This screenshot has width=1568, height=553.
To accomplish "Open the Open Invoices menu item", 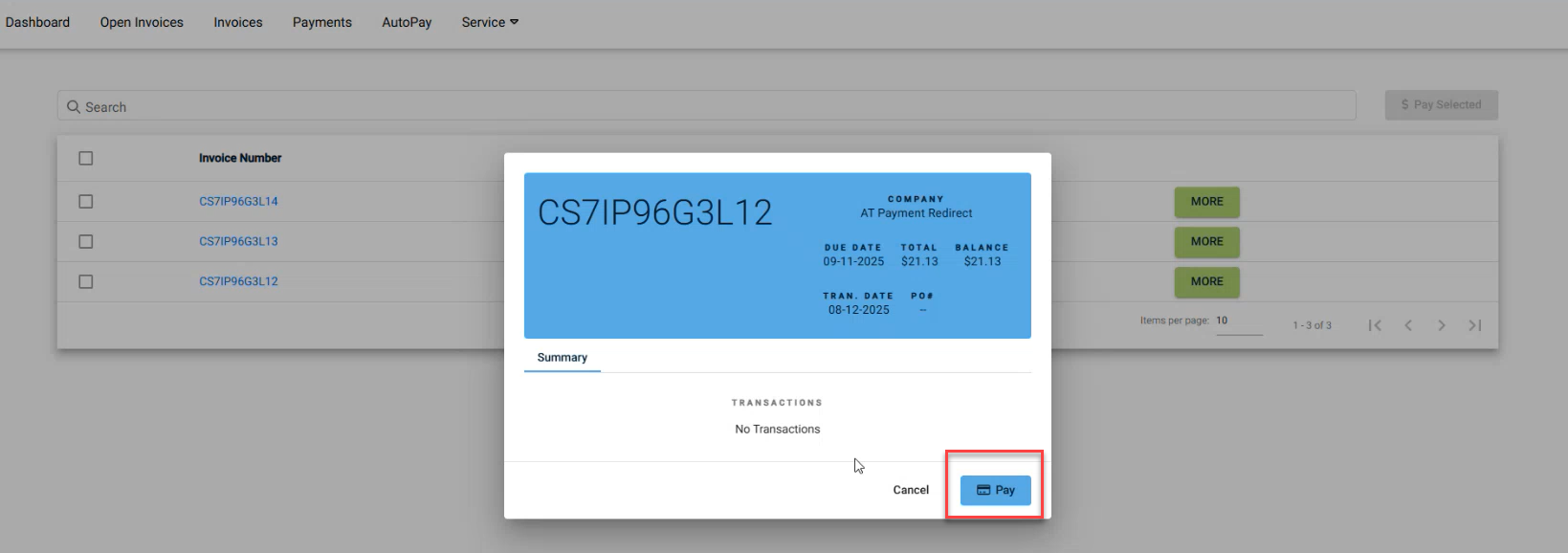I will coord(142,22).
